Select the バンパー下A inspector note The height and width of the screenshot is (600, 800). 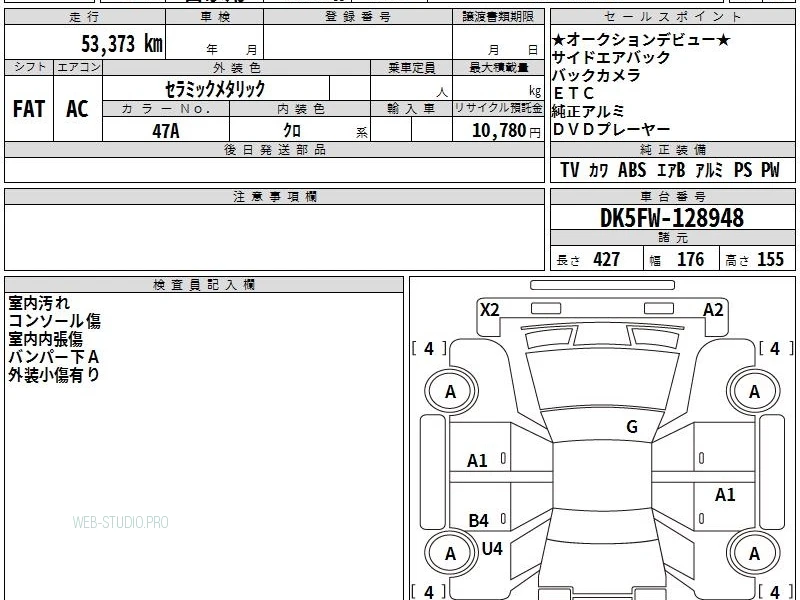pyautogui.click(x=54, y=357)
